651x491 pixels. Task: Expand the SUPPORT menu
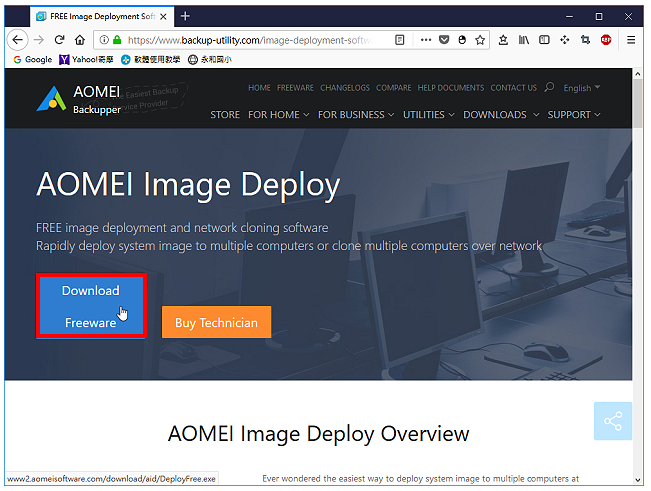pos(574,115)
